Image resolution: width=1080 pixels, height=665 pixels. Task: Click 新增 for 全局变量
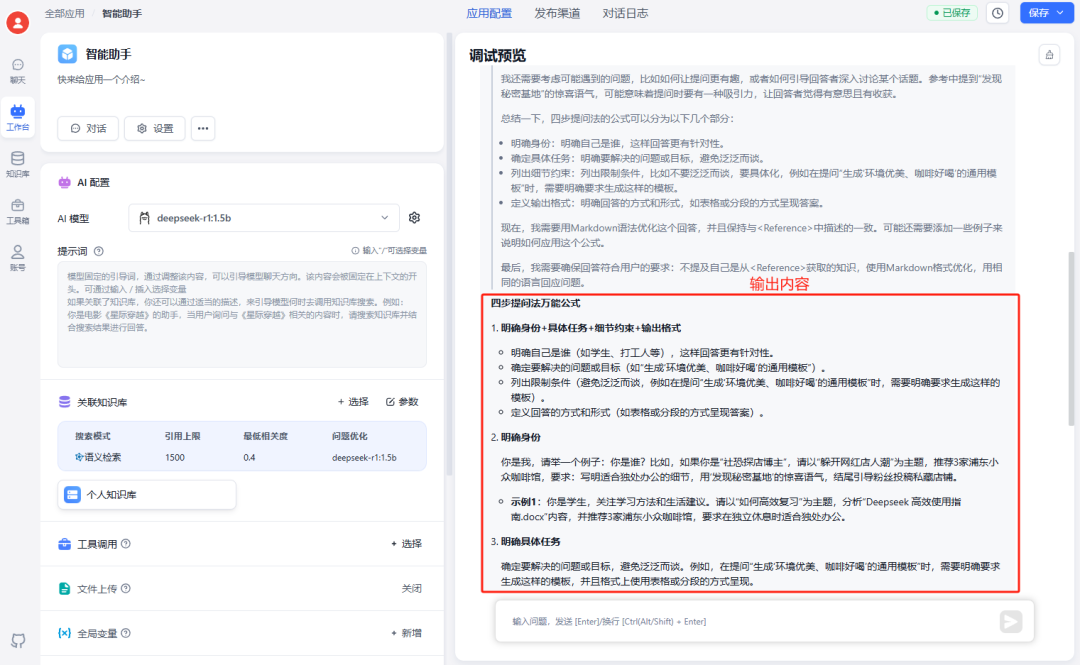coord(406,633)
